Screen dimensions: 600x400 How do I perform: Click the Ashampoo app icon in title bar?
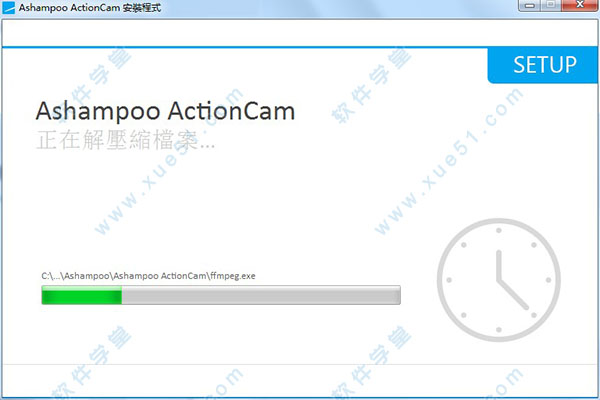(x=8, y=7)
